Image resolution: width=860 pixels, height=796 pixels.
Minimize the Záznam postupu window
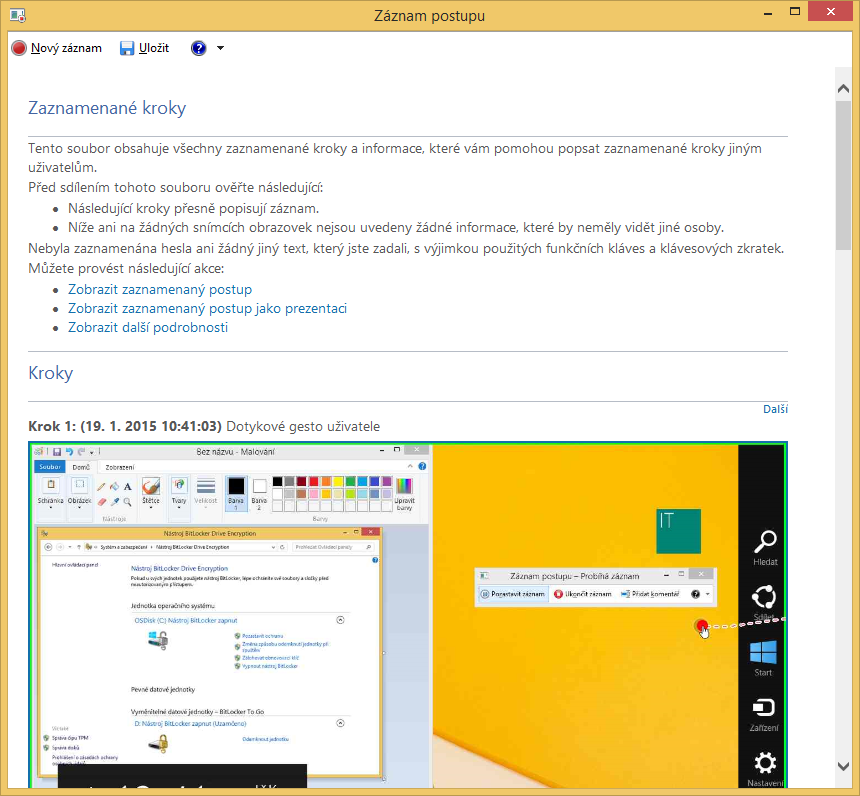(768, 13)
